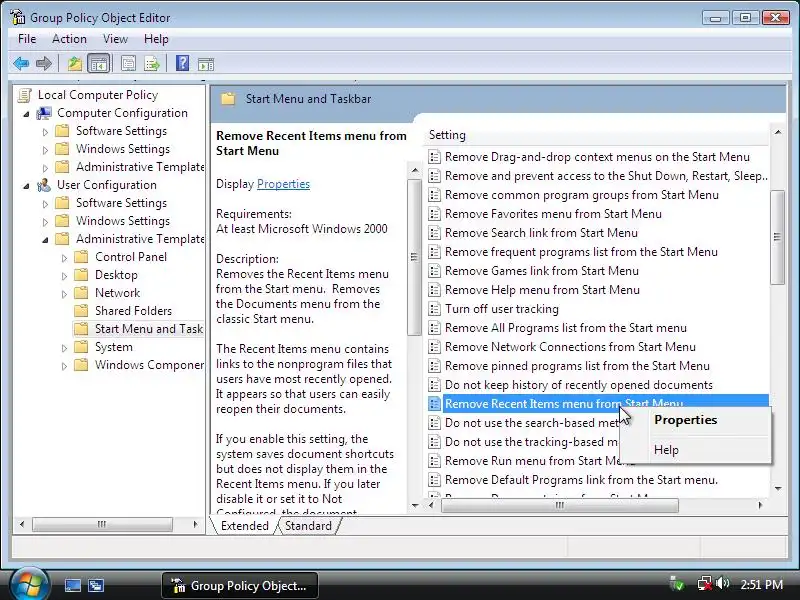
Task: Switch to the Extended tab
Action: [x=244, y=526]
